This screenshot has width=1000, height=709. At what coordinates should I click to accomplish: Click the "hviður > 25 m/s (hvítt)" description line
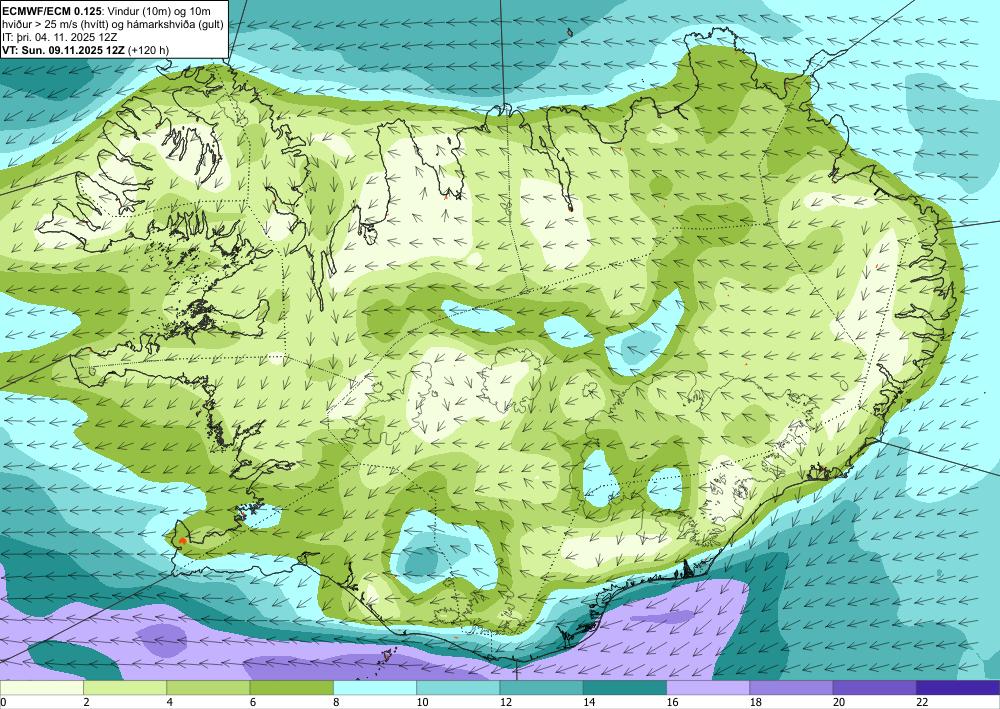[x=55, y=24]
